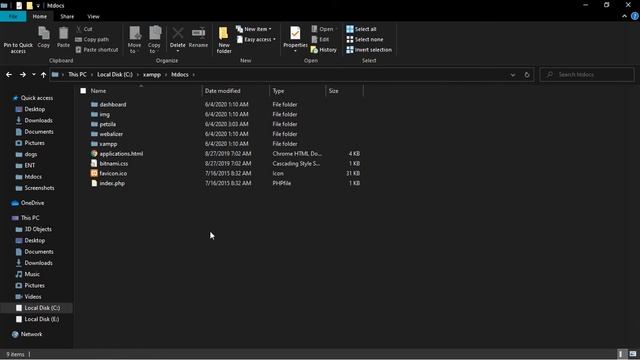Click the Copy icon in Clipboard group
This screenshot has width=640, height=360.
click(x=44, y=37)
